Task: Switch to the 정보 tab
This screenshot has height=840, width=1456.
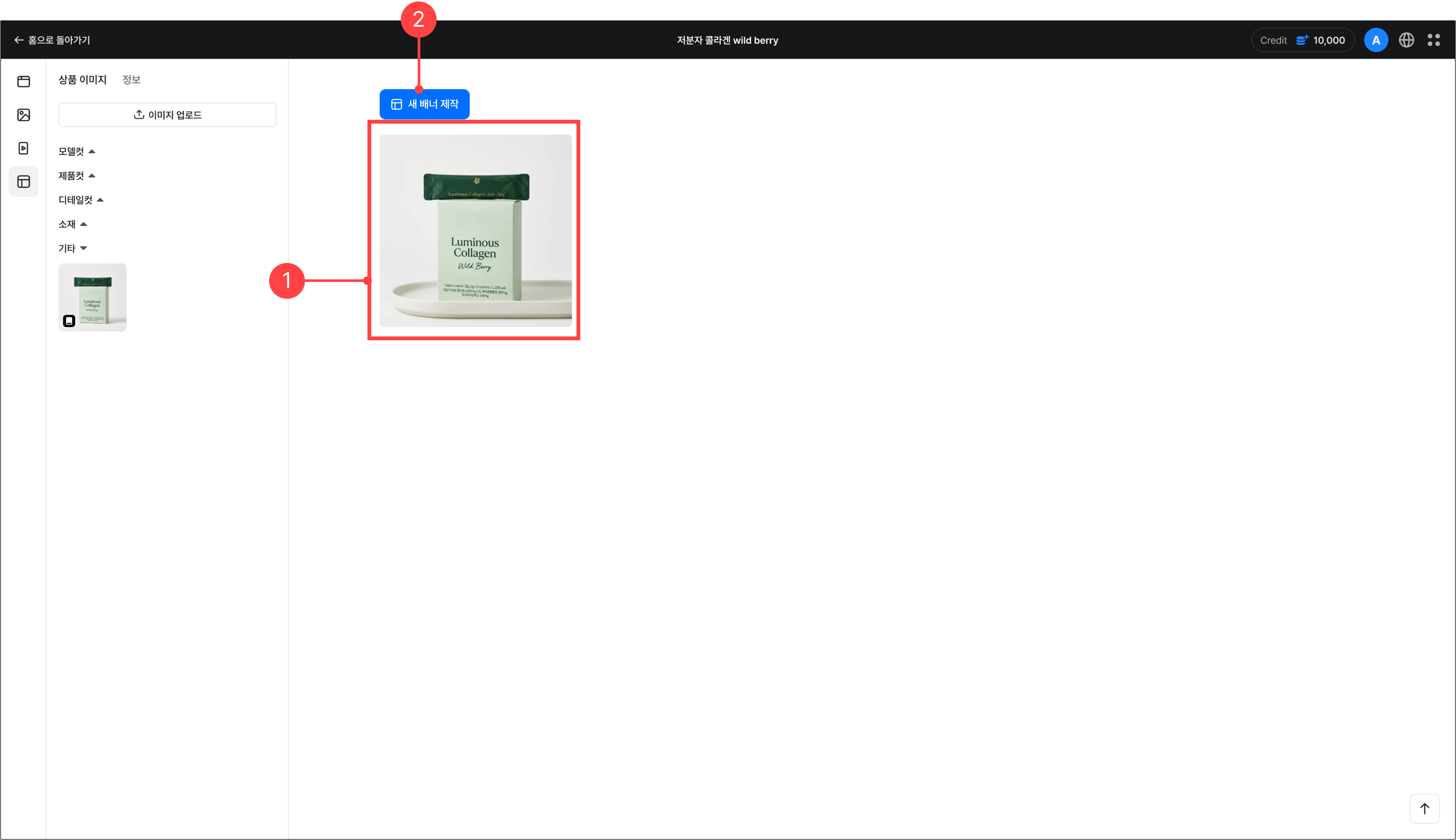Action: [x=131, y=80]
